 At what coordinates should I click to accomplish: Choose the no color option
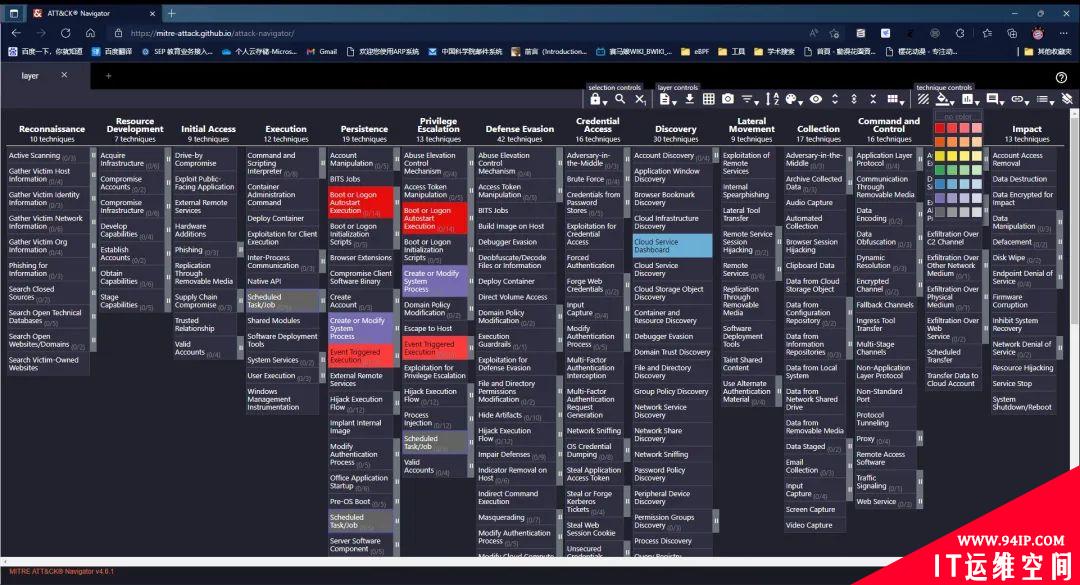tap(958, 116)
